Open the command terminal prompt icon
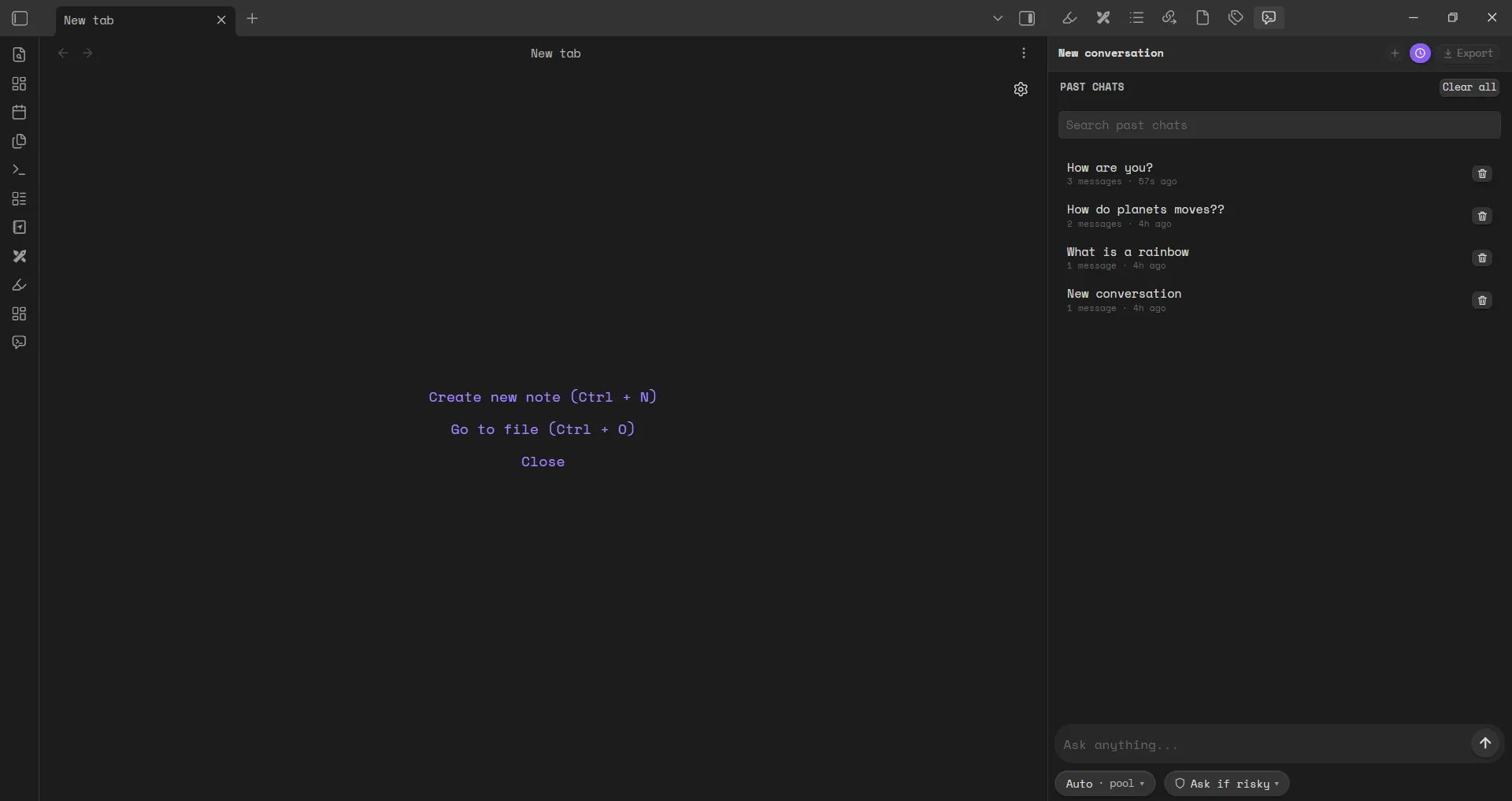Screen dimensions: 1512x801 pos(20,170)
